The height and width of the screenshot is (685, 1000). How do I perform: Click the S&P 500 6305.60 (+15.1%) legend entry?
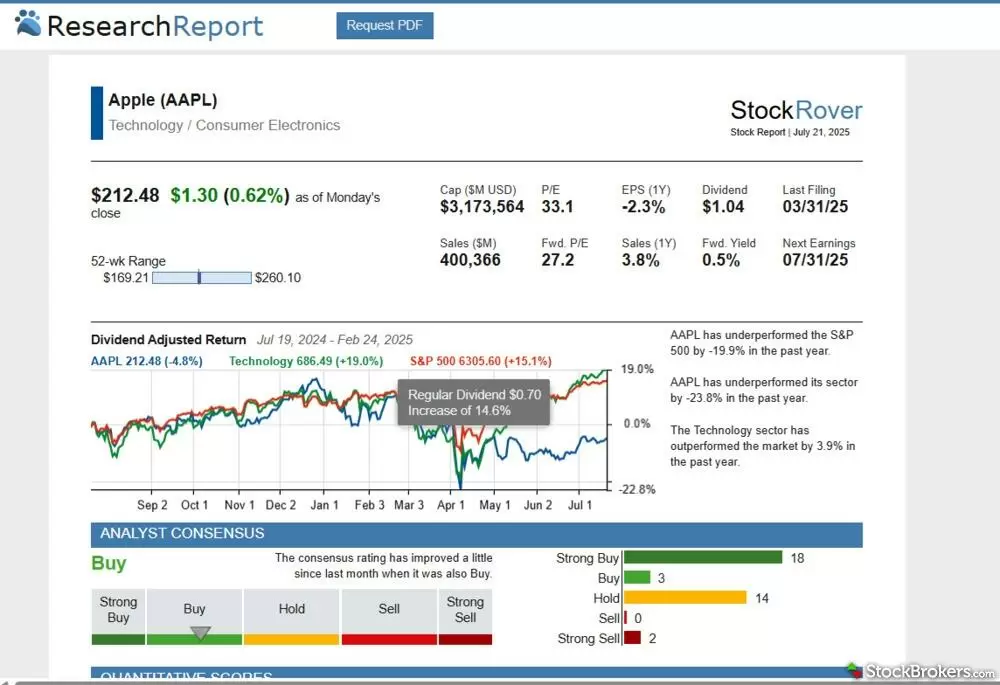tap(481, 361)
